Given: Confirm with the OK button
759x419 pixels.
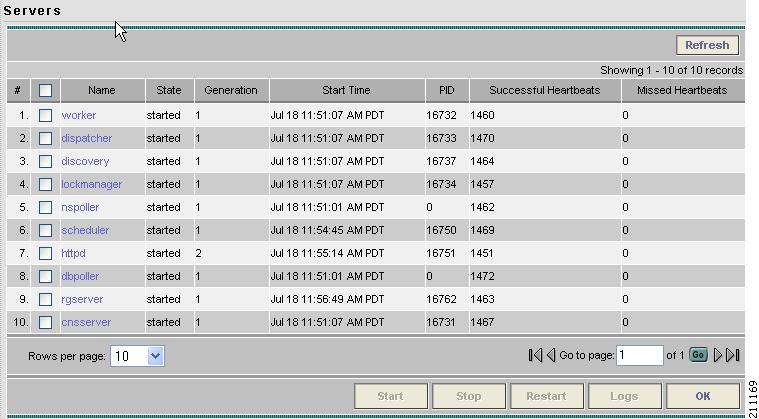Looking at the screenshot, I should coord(703,396).
